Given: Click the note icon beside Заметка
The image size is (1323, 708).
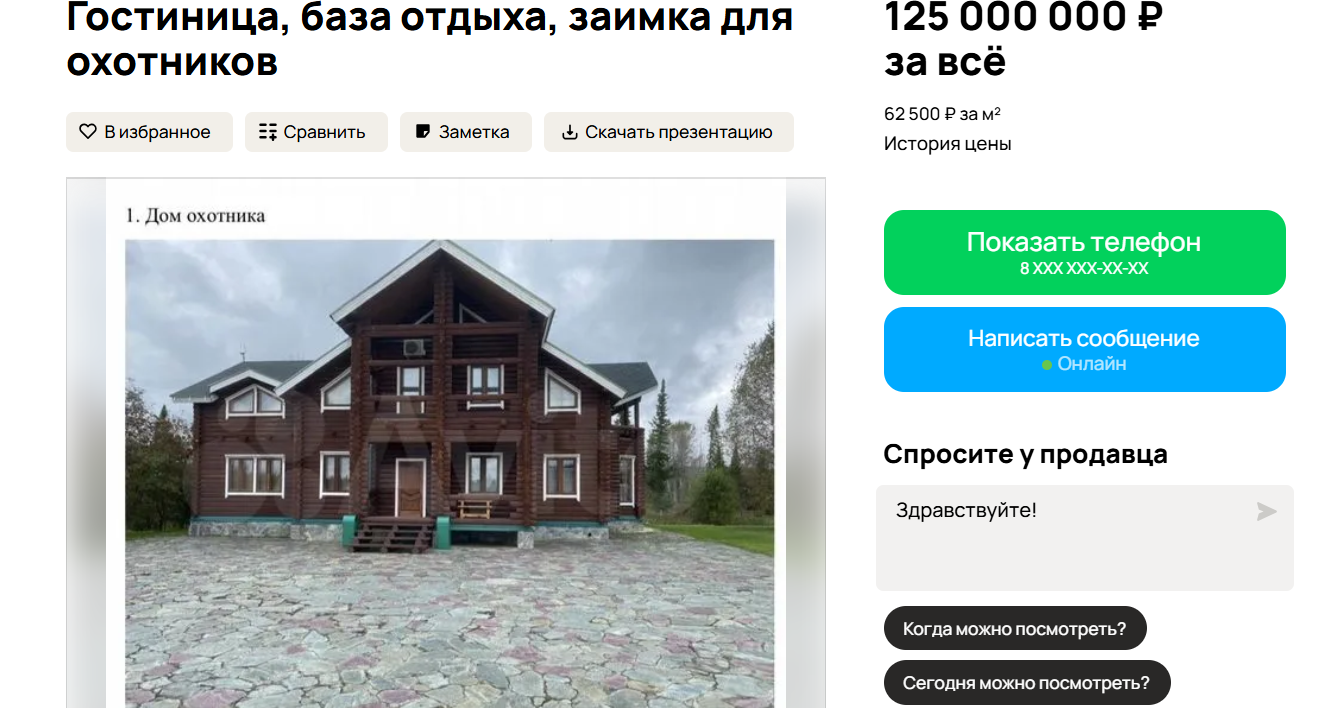Looking at the screenshot, I should 423,132.
